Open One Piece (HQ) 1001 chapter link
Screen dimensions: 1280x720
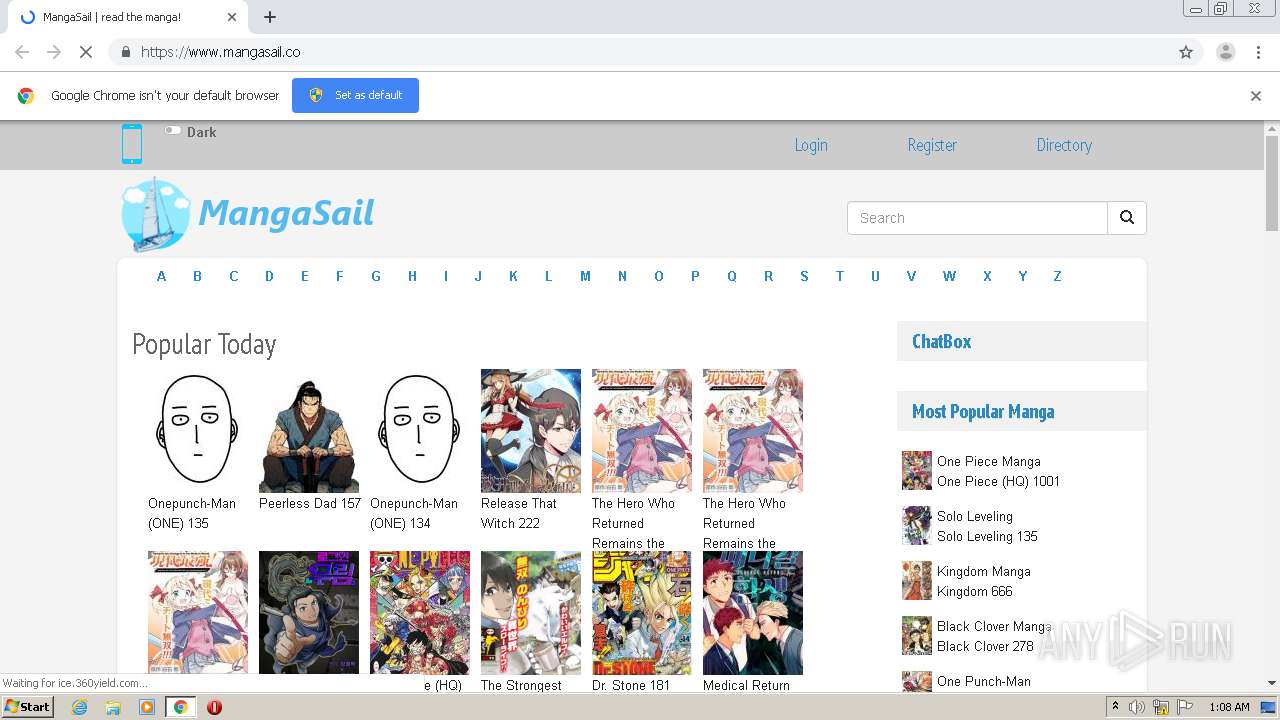pyautogui.click(x=998, y=481)
